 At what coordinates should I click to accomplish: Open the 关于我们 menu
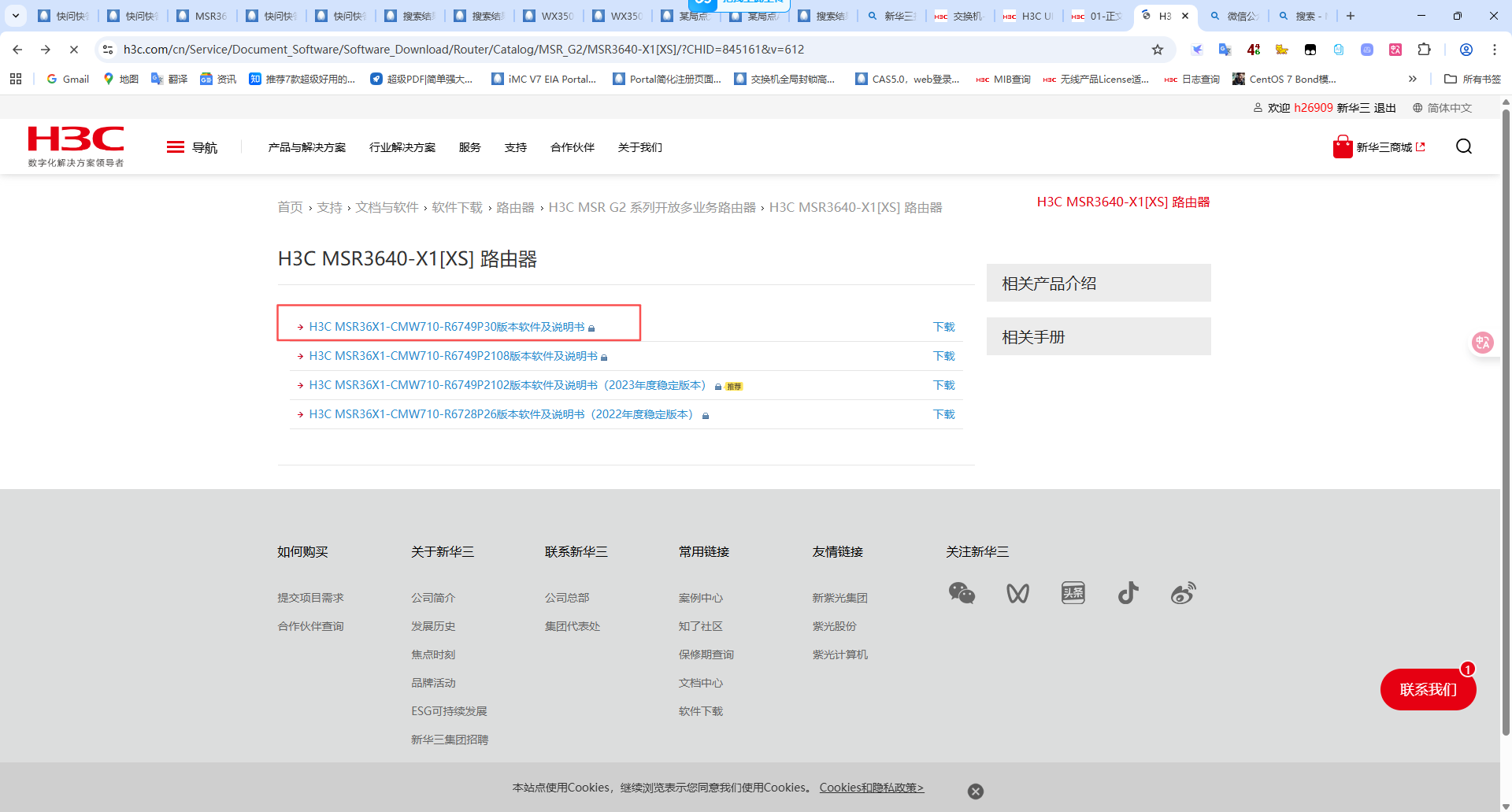[640, 147]
